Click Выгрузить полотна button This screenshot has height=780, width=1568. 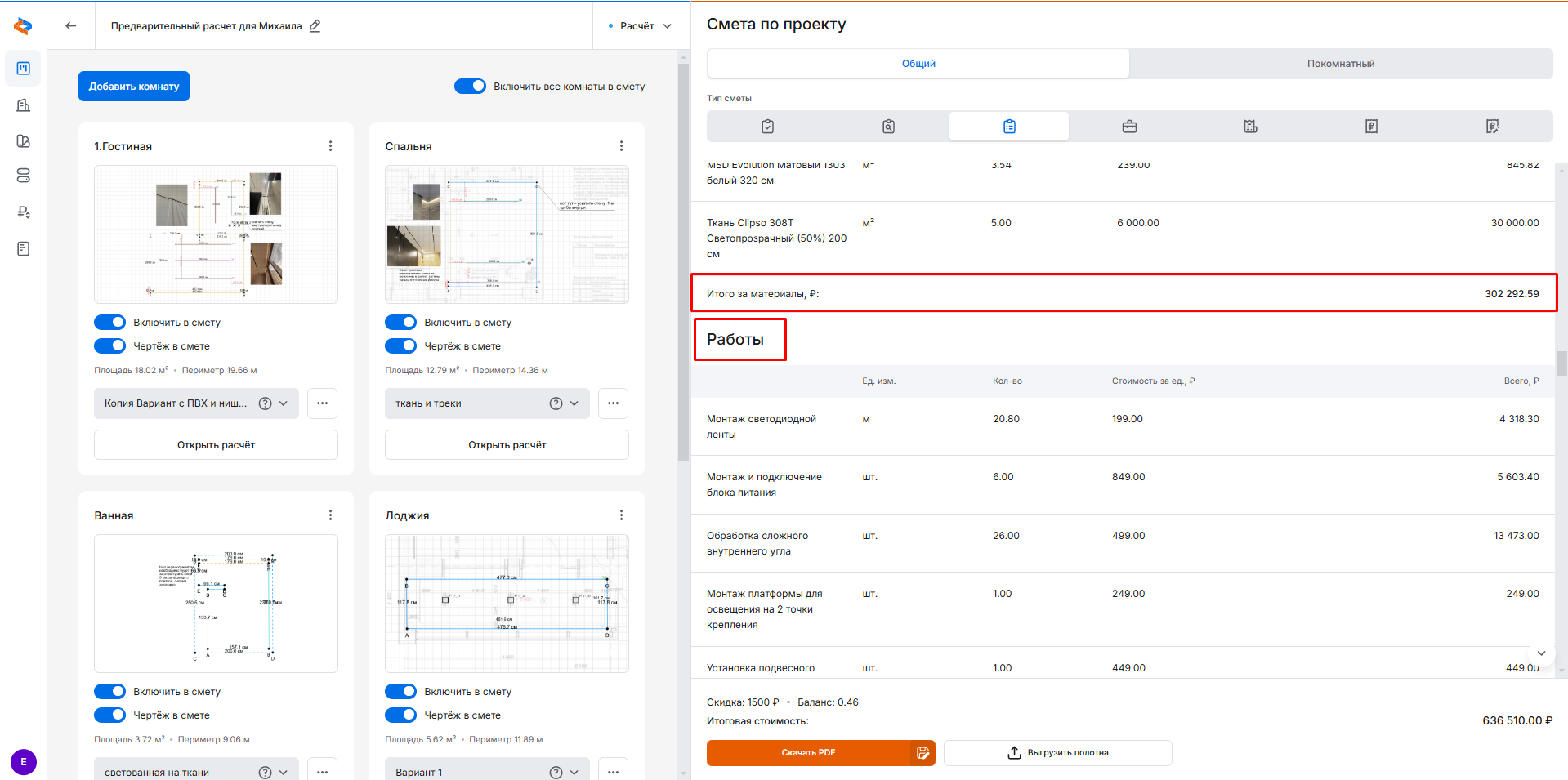[x=1057, y=753]
